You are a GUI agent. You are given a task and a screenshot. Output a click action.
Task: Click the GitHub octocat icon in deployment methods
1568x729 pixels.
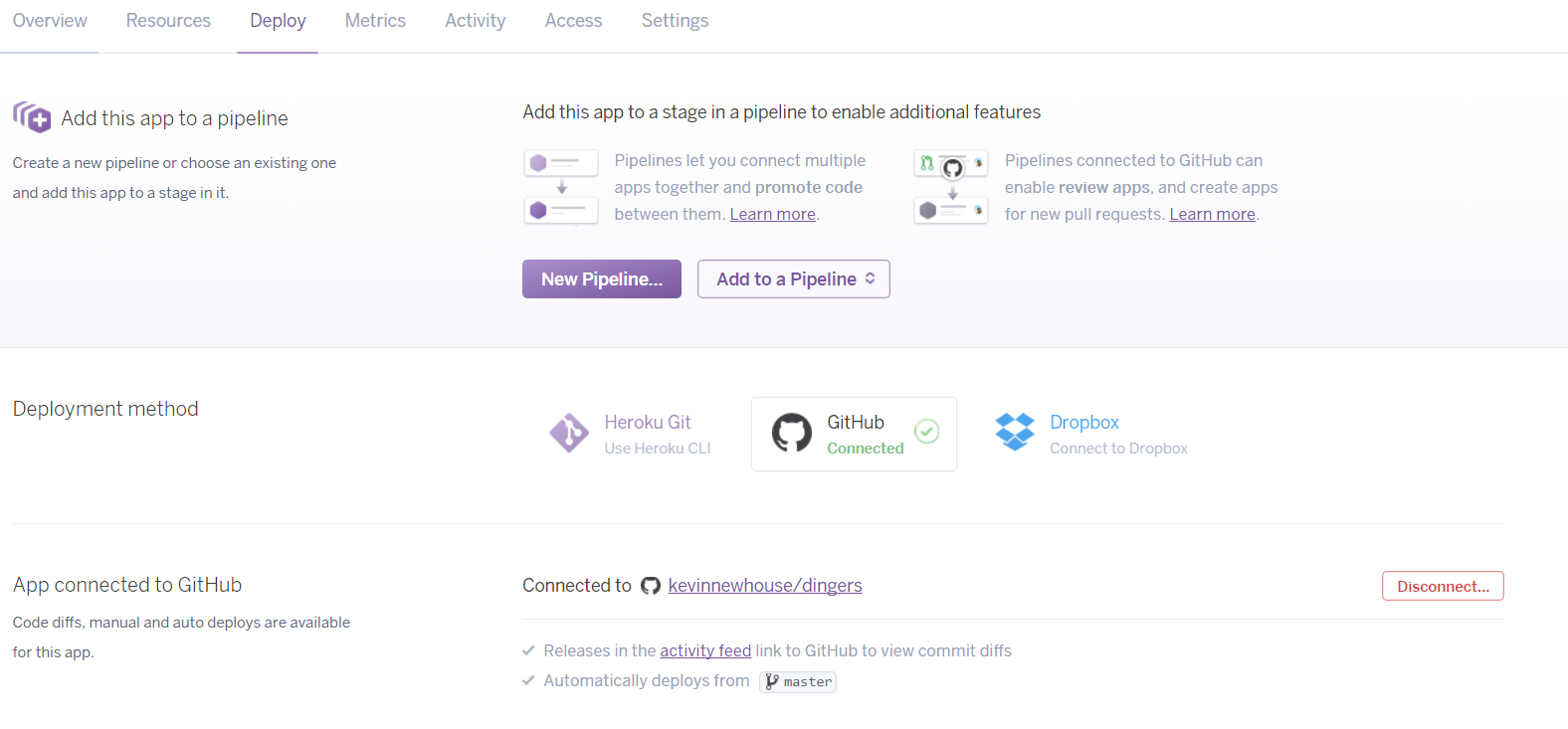792,433
